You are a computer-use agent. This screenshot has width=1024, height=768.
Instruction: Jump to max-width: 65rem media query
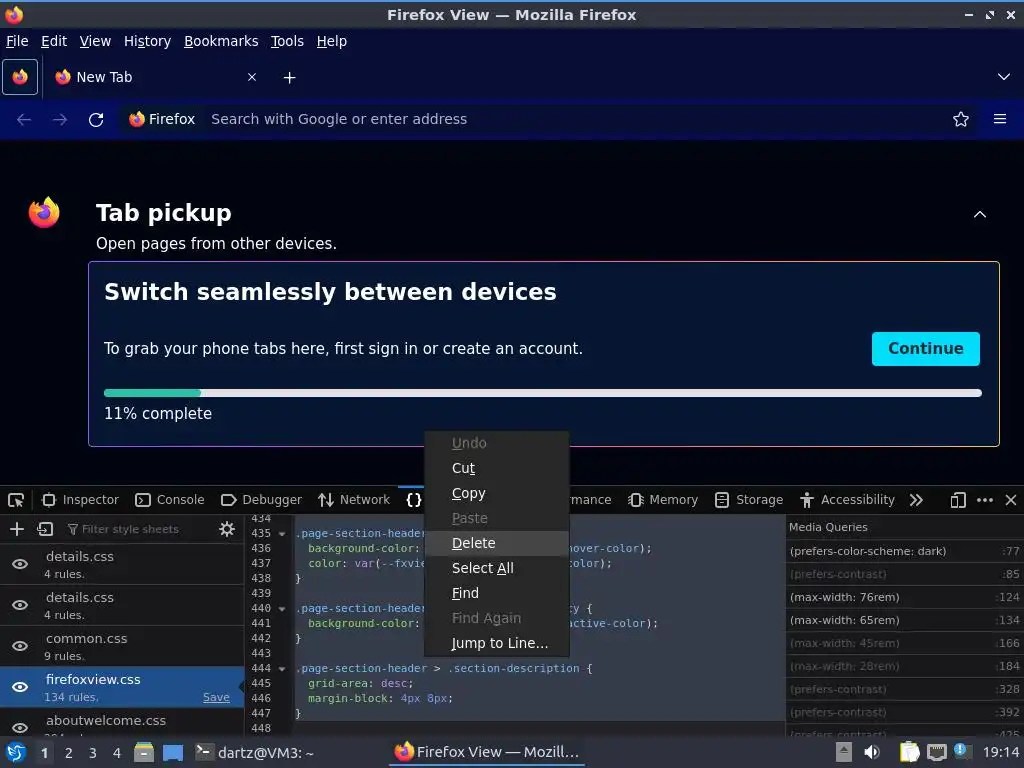tap(904, 620)
